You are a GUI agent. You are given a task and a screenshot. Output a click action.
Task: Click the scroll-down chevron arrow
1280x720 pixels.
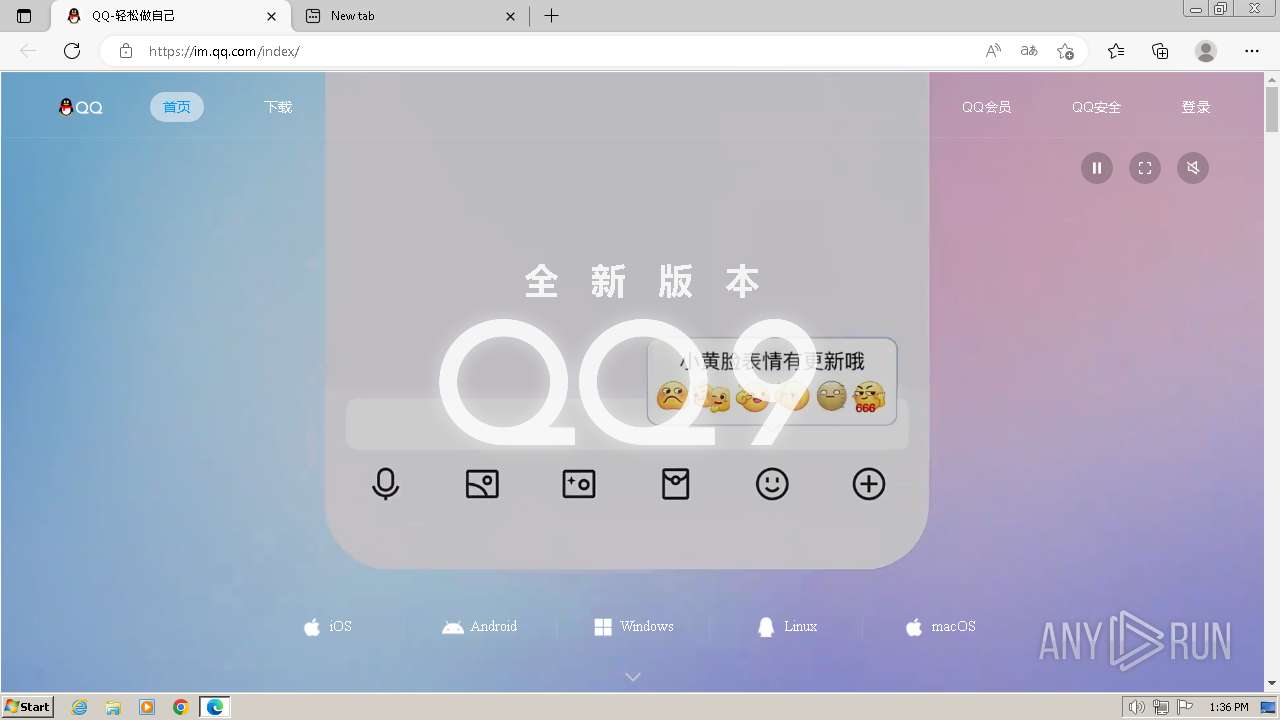click(633, 677)
